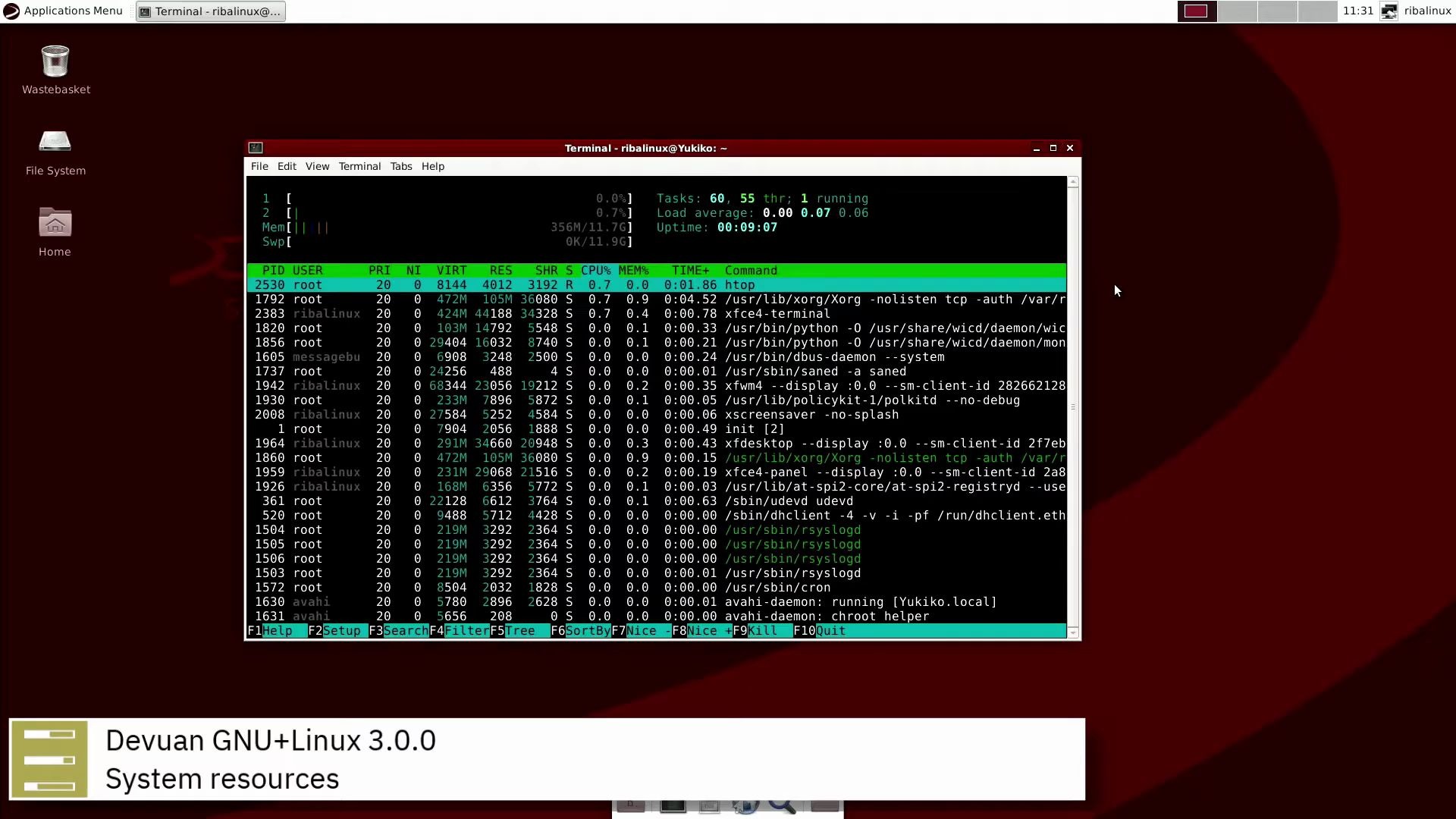The height and width of the screenshot is (819, 1456).
Task: Open the Tabs menu in Terminal
Action: [x=401, y=166]
